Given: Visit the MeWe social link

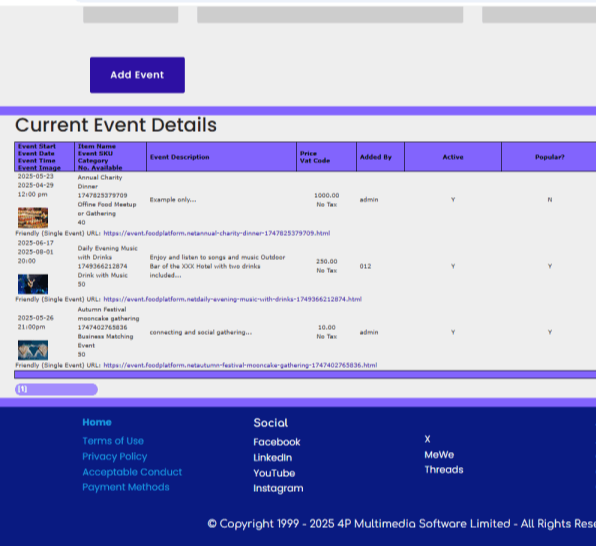Looking at the screenshot, I should [439, 455].
